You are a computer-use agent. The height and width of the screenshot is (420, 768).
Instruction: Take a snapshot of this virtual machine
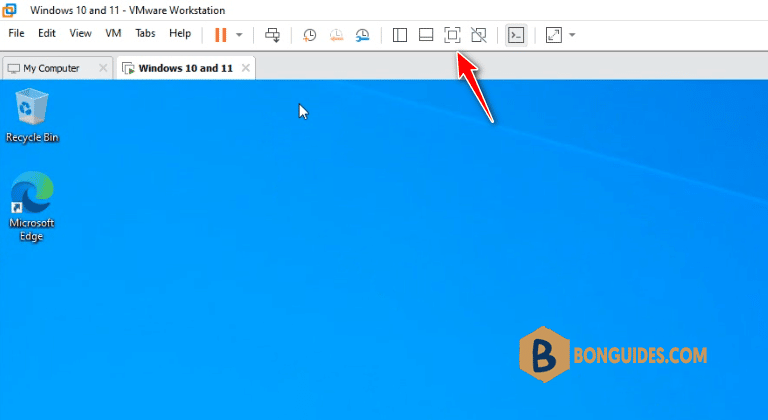pyautogui.click(x=309, y=35)
